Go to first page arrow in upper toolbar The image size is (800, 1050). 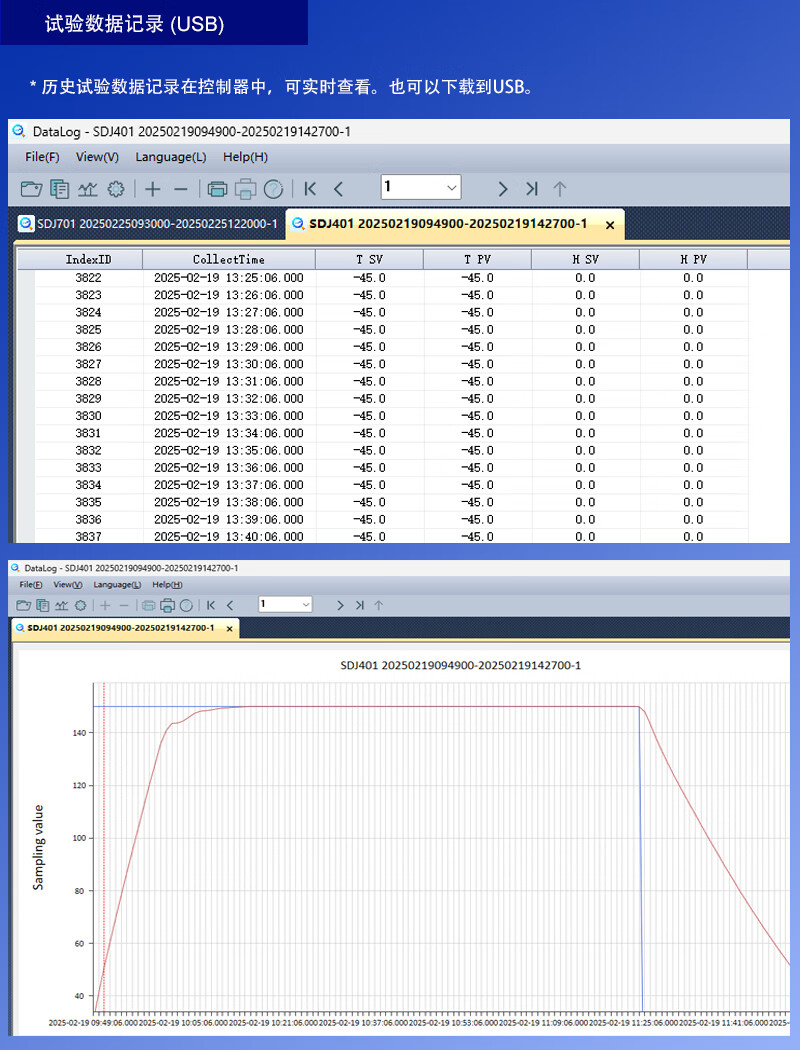[310, 189]
